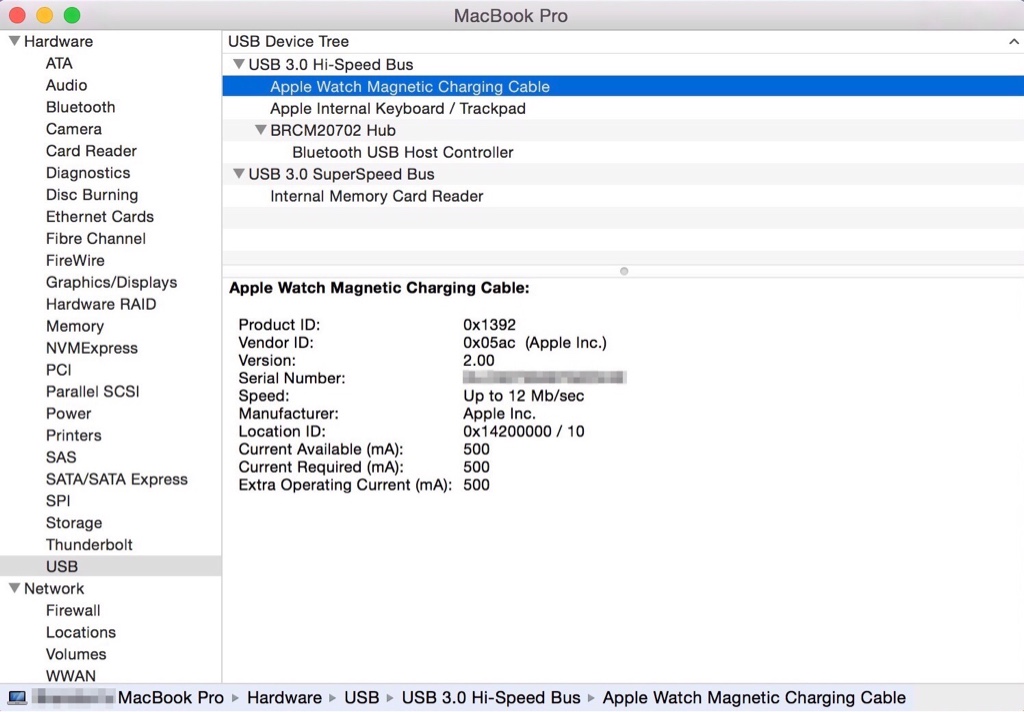Open the FireWire section
1024x712 pixels.
coord(75,261)
